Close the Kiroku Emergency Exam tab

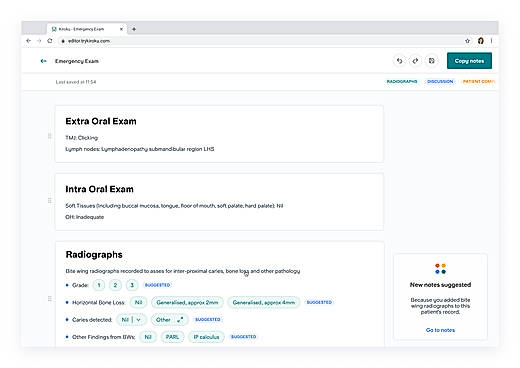(x=121, y=29)
